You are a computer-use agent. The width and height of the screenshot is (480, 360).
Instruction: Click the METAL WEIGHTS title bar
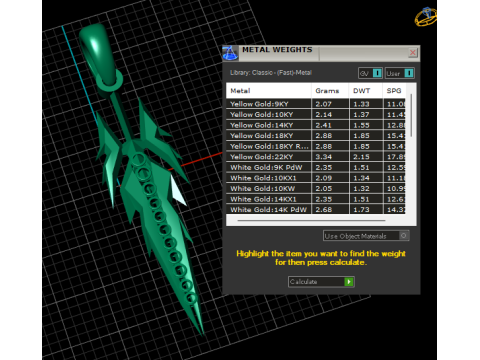(x=322, y=53)
